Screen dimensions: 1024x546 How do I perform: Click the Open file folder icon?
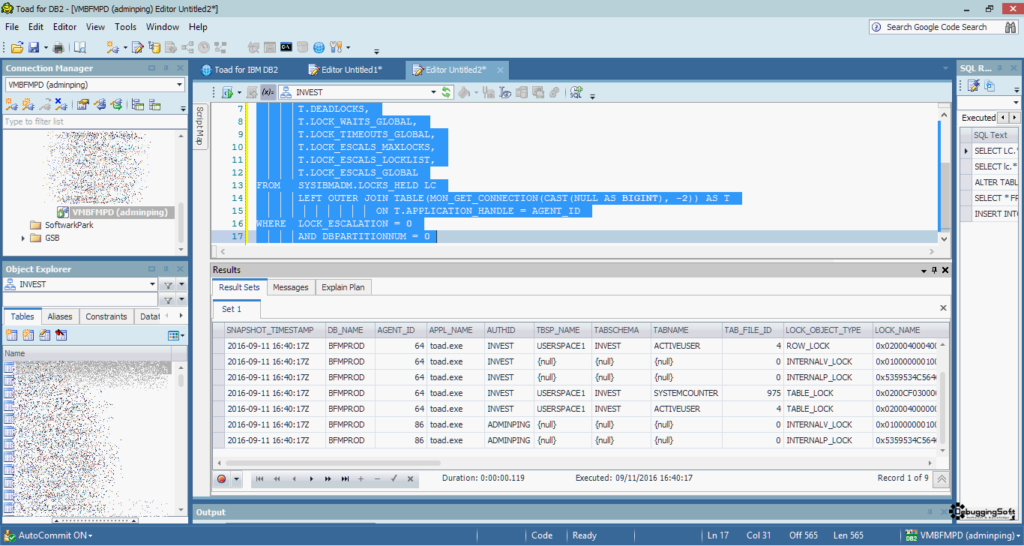coord(17,47)
